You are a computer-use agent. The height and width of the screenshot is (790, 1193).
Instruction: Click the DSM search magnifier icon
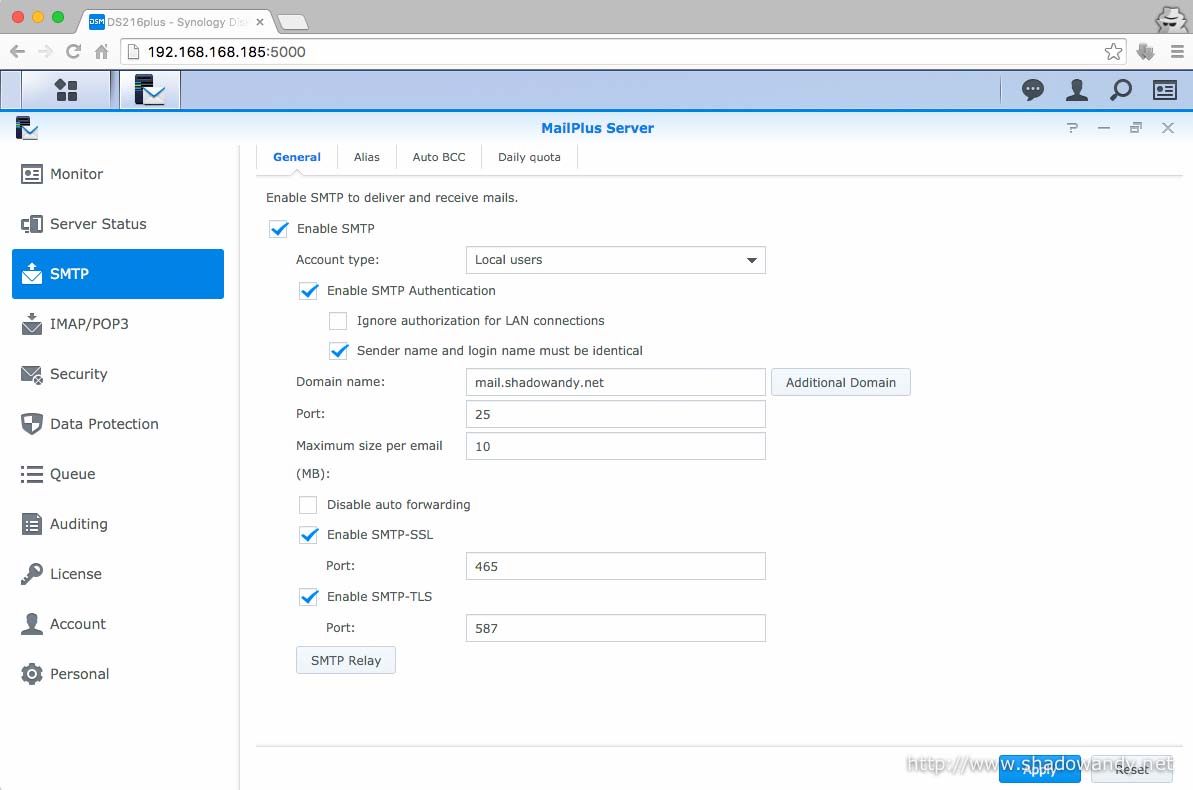(x=1120, y=90)
